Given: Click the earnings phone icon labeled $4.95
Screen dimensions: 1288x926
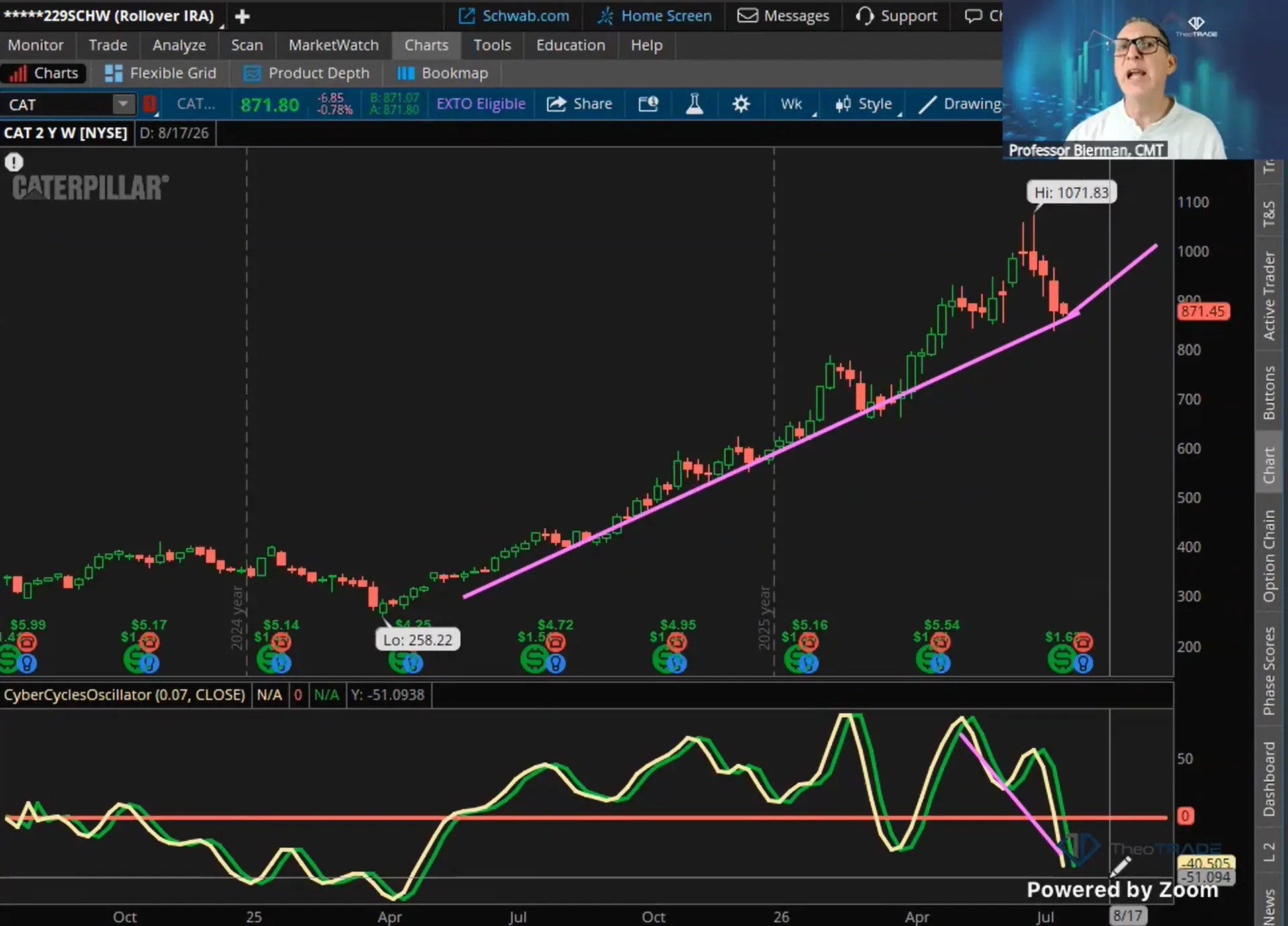Looking at the screenshot, I should coord(677,642).
